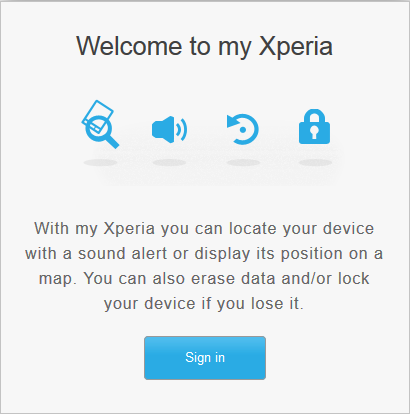Click the phone outline inside the locate icon
Image resolution: width=410 pixels, height=414 pixels.
tap(98, 114)
